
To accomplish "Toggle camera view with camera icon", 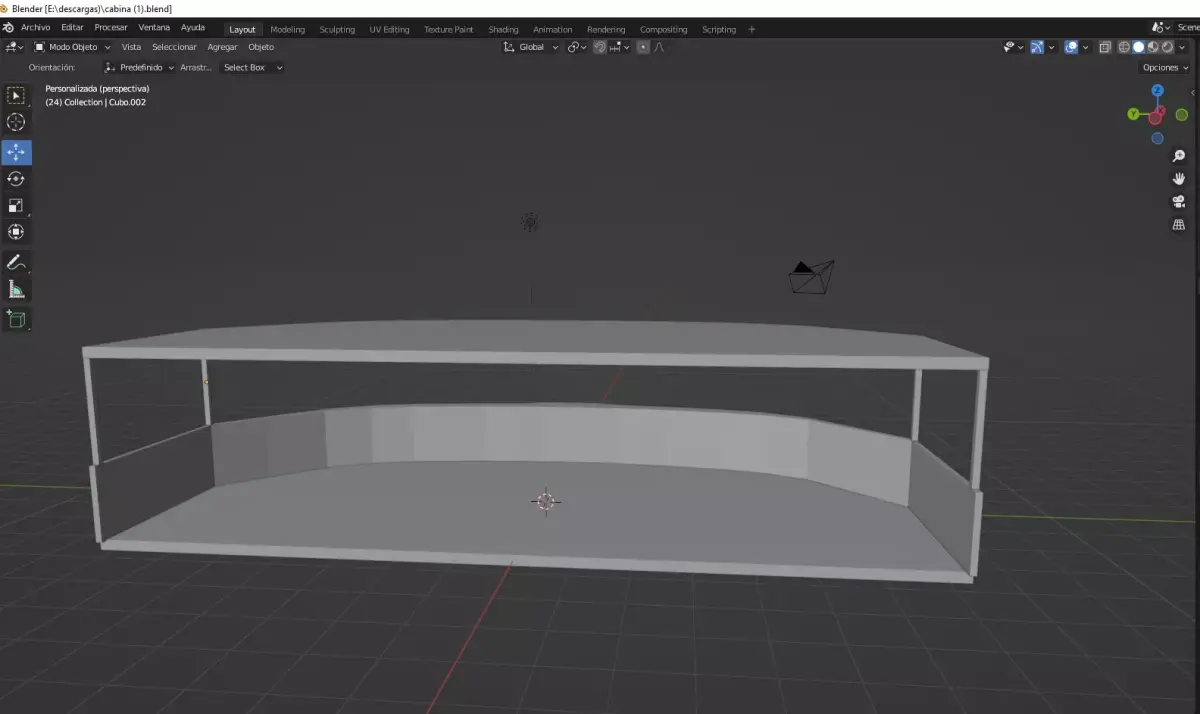I will 1179,202.
